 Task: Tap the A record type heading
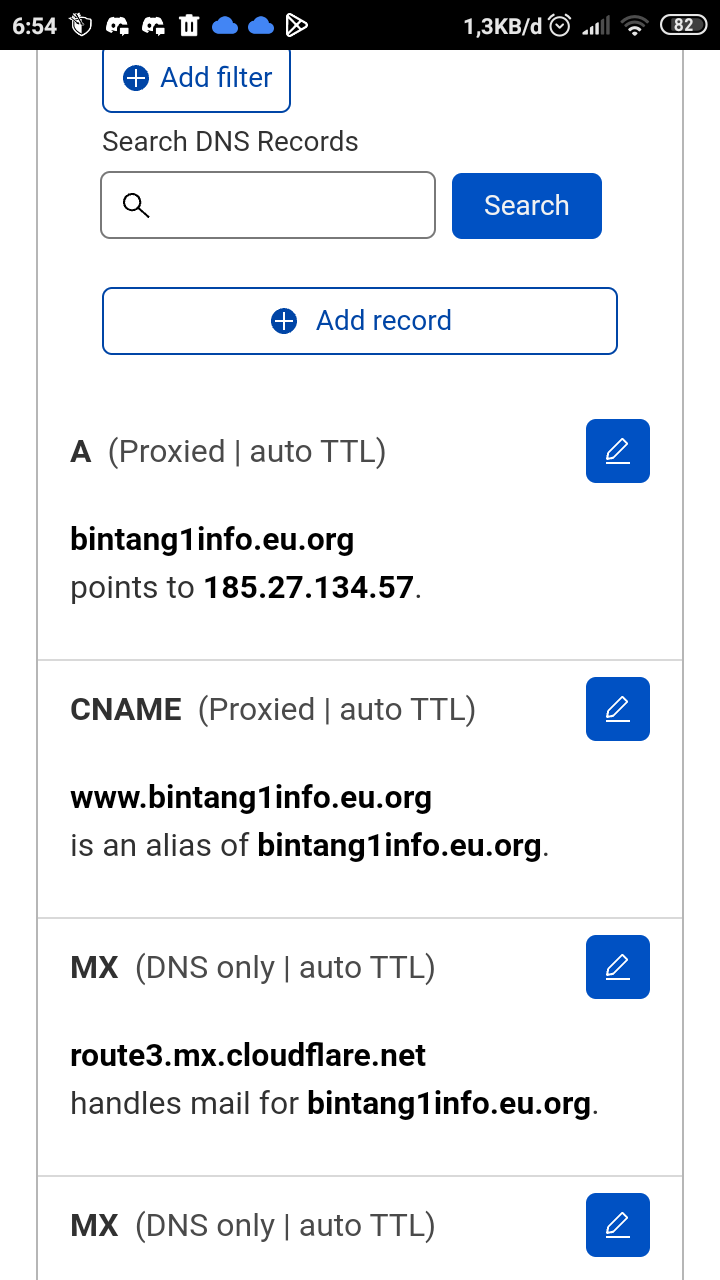coord(81,452)
